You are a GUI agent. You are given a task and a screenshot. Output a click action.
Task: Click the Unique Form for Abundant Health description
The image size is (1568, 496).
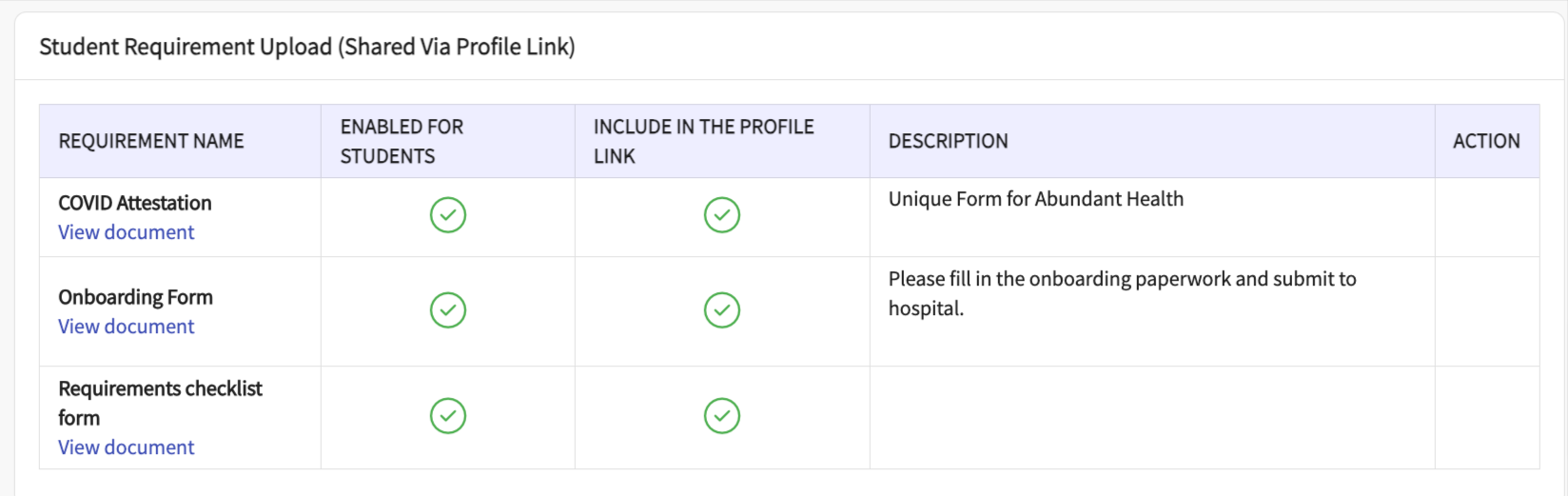(1036, 199)
